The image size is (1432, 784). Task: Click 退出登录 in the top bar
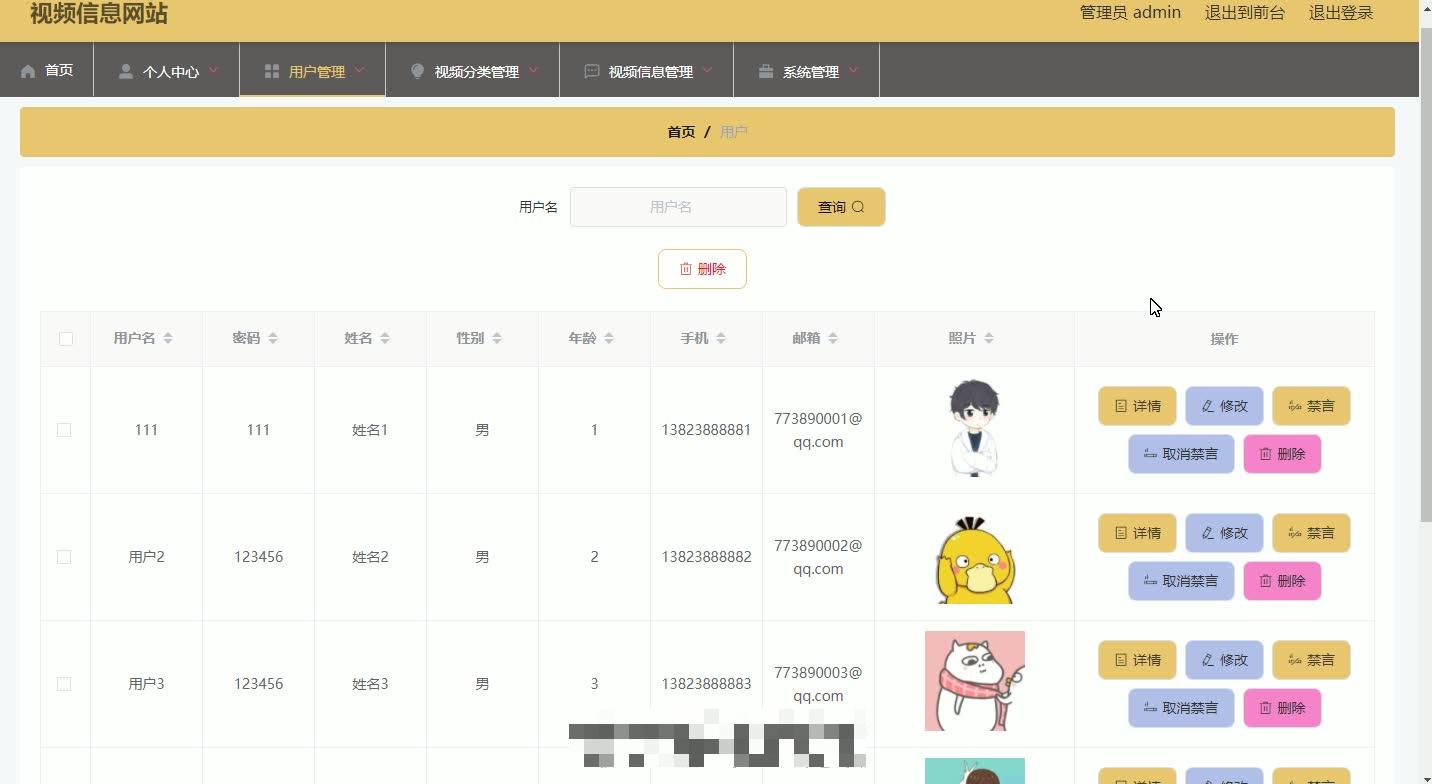[1341, 13]
